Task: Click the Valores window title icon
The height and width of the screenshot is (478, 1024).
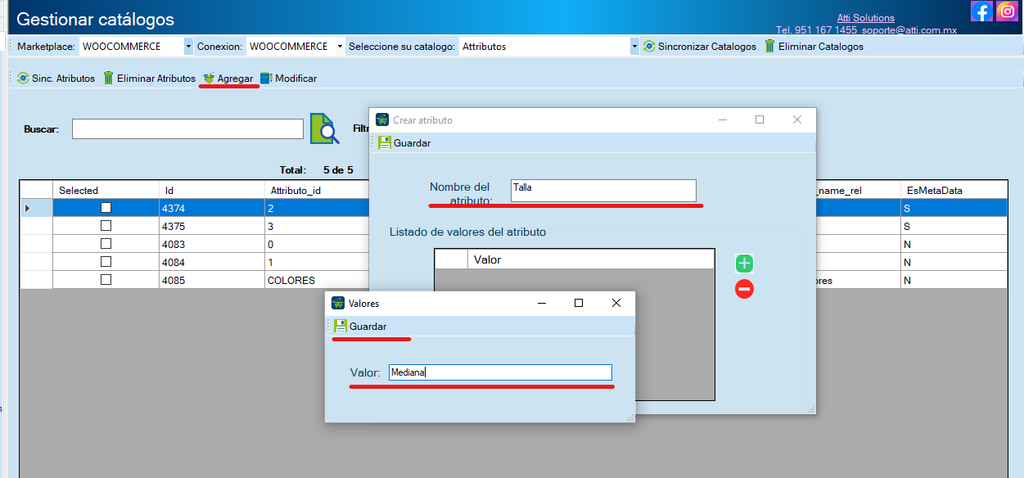Action: click(338, 303)
